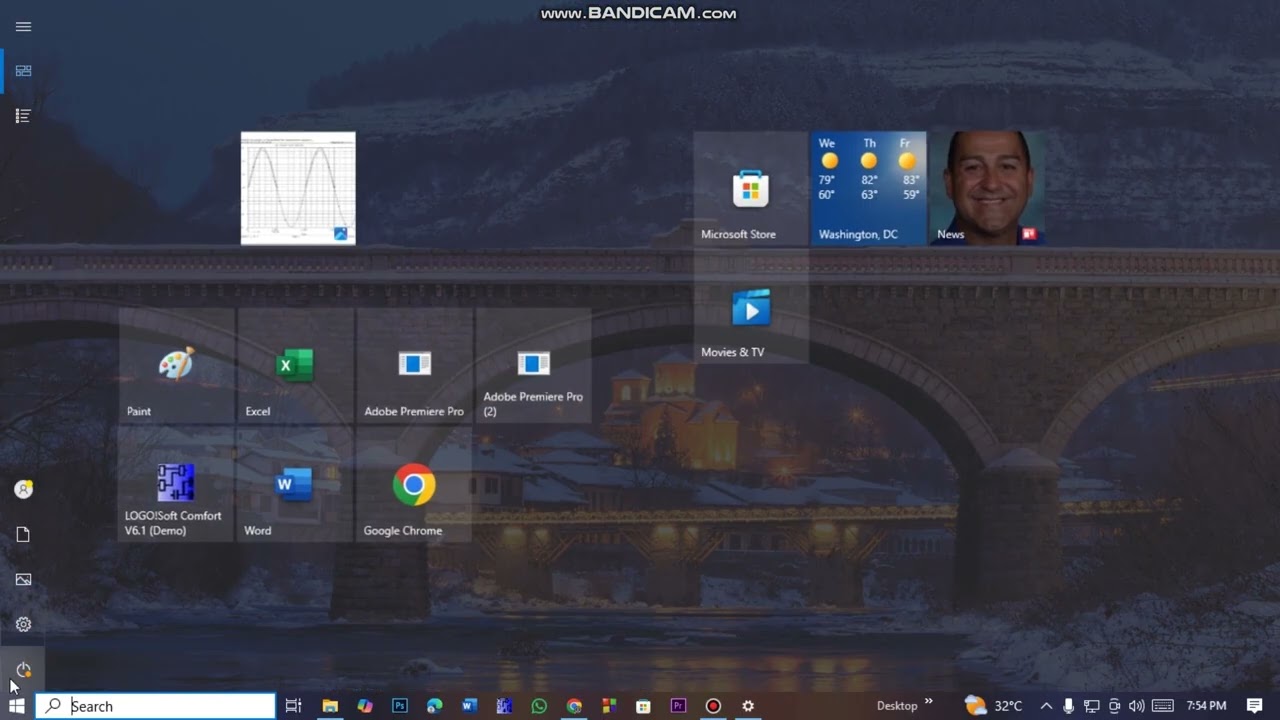Show hidden system tray icons chevron
The width and height of the screenshot is (1280, 720).
click(x=1046, y=706)
